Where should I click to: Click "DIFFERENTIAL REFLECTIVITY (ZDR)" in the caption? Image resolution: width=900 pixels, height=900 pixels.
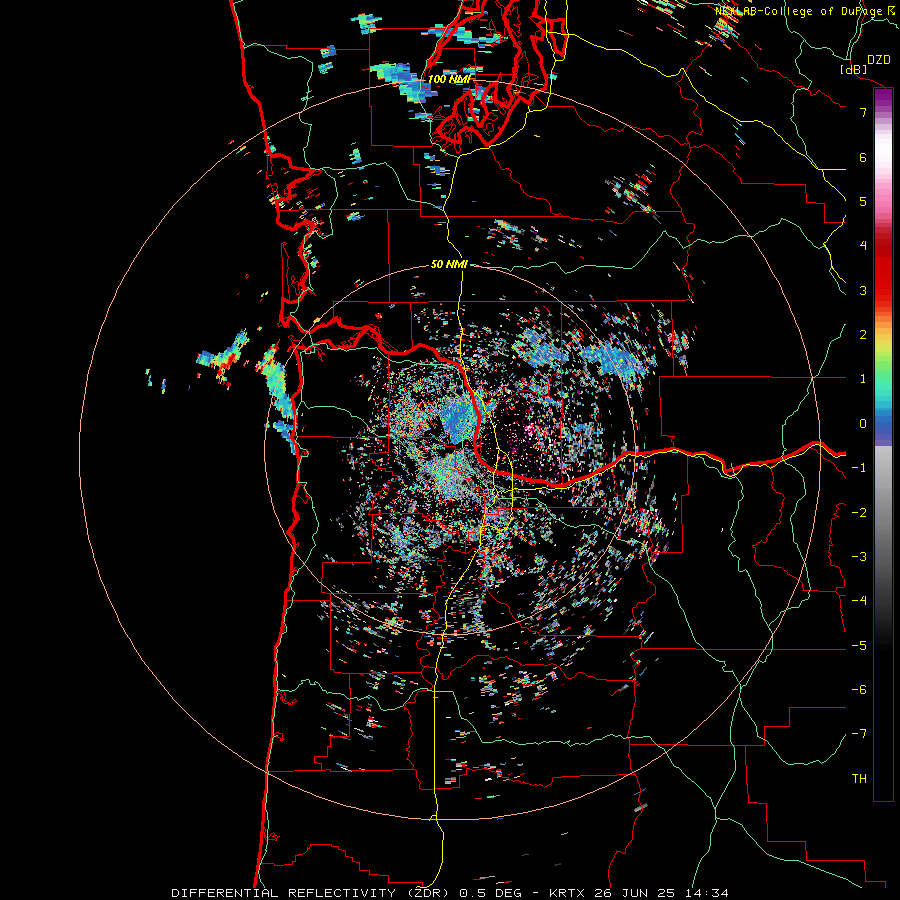coord(312,893)
